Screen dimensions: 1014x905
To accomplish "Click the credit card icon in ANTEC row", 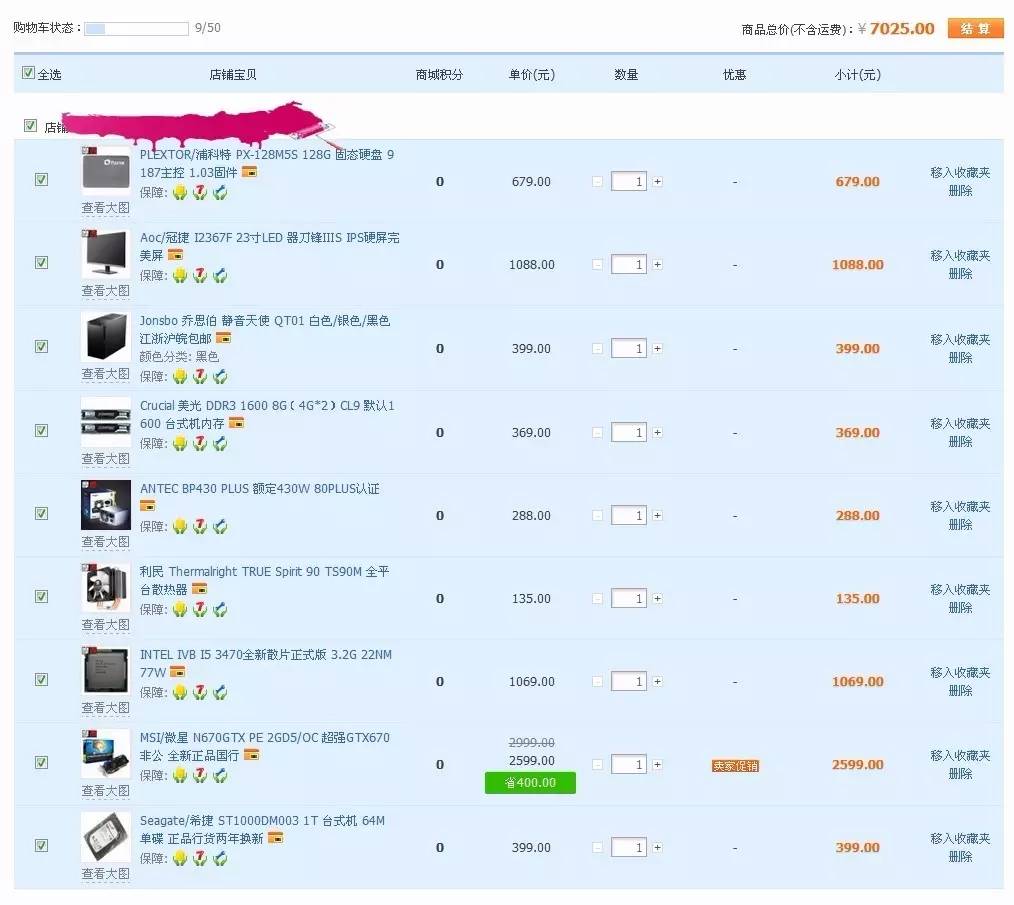I will pyautogui.click(x=147, y=505).
